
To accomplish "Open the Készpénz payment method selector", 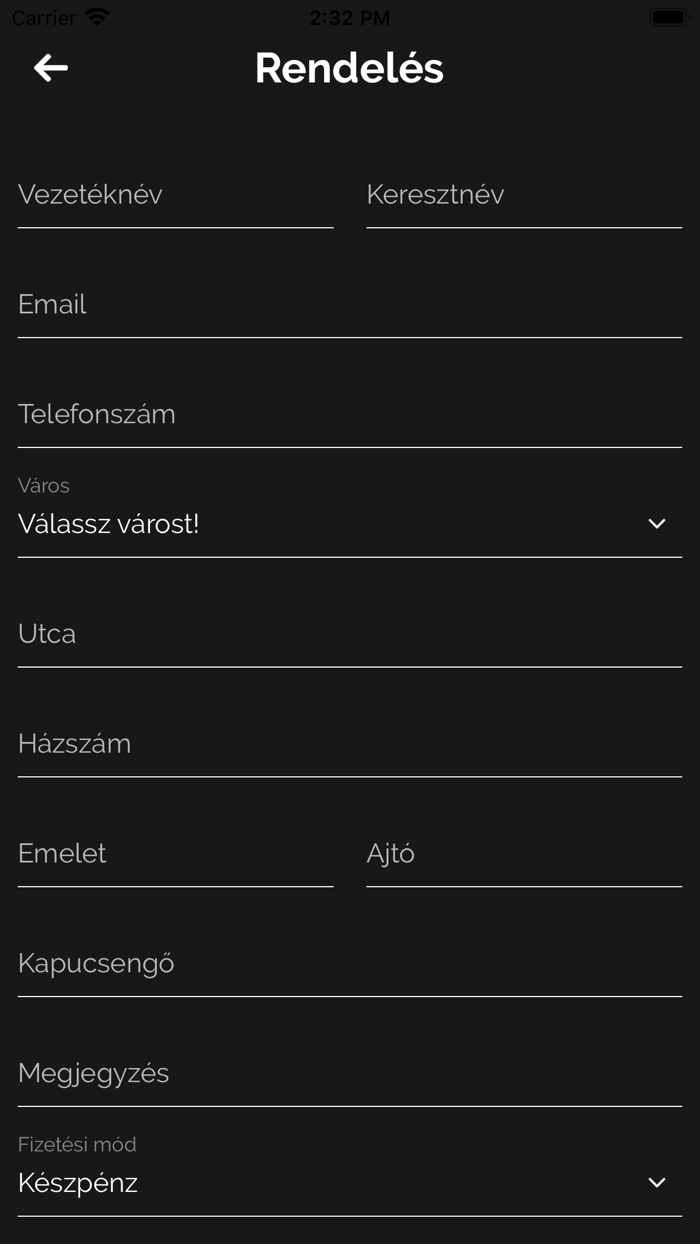I will point(330,1183).
